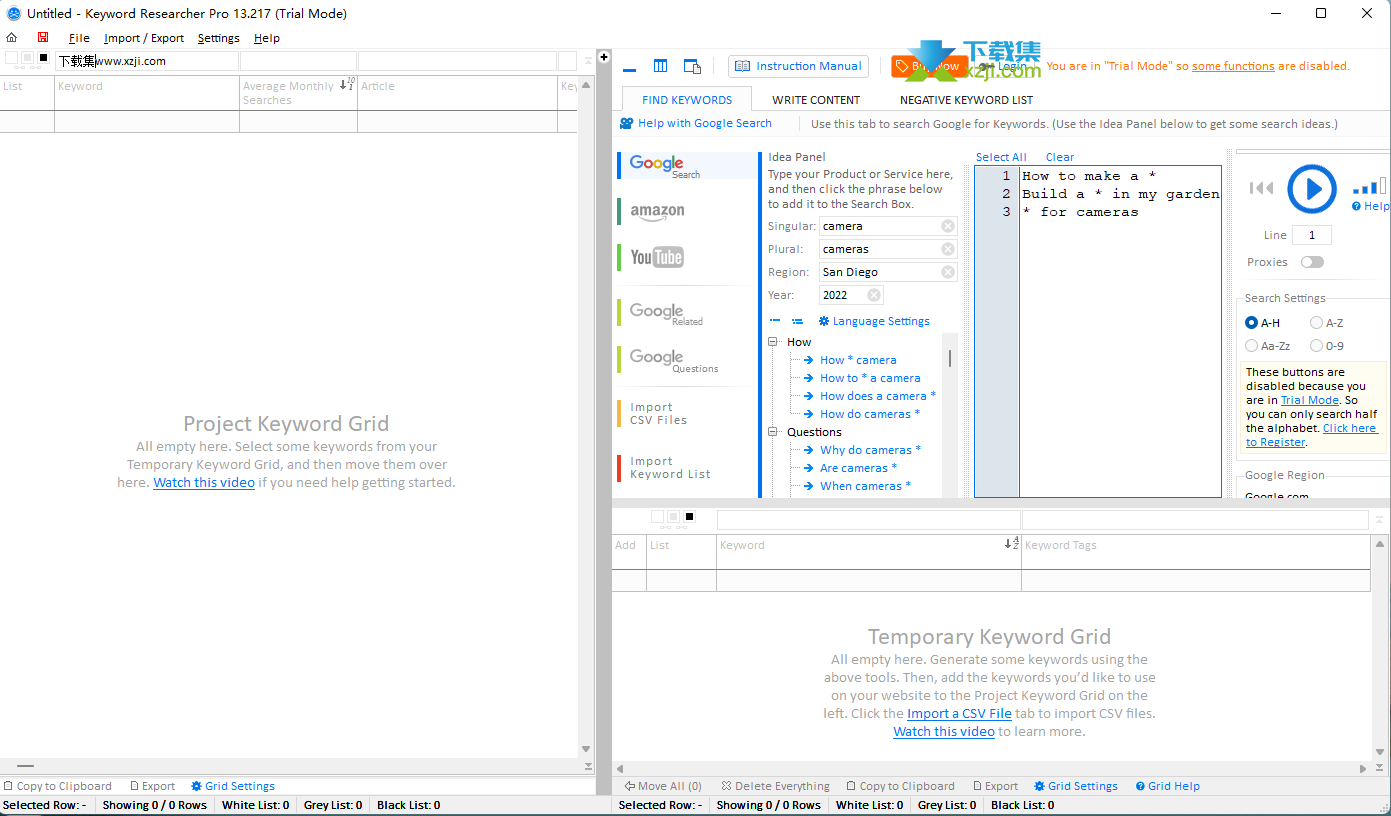Click the black list filter square in temporary grid
The image size is (1391, 816).
689,517
